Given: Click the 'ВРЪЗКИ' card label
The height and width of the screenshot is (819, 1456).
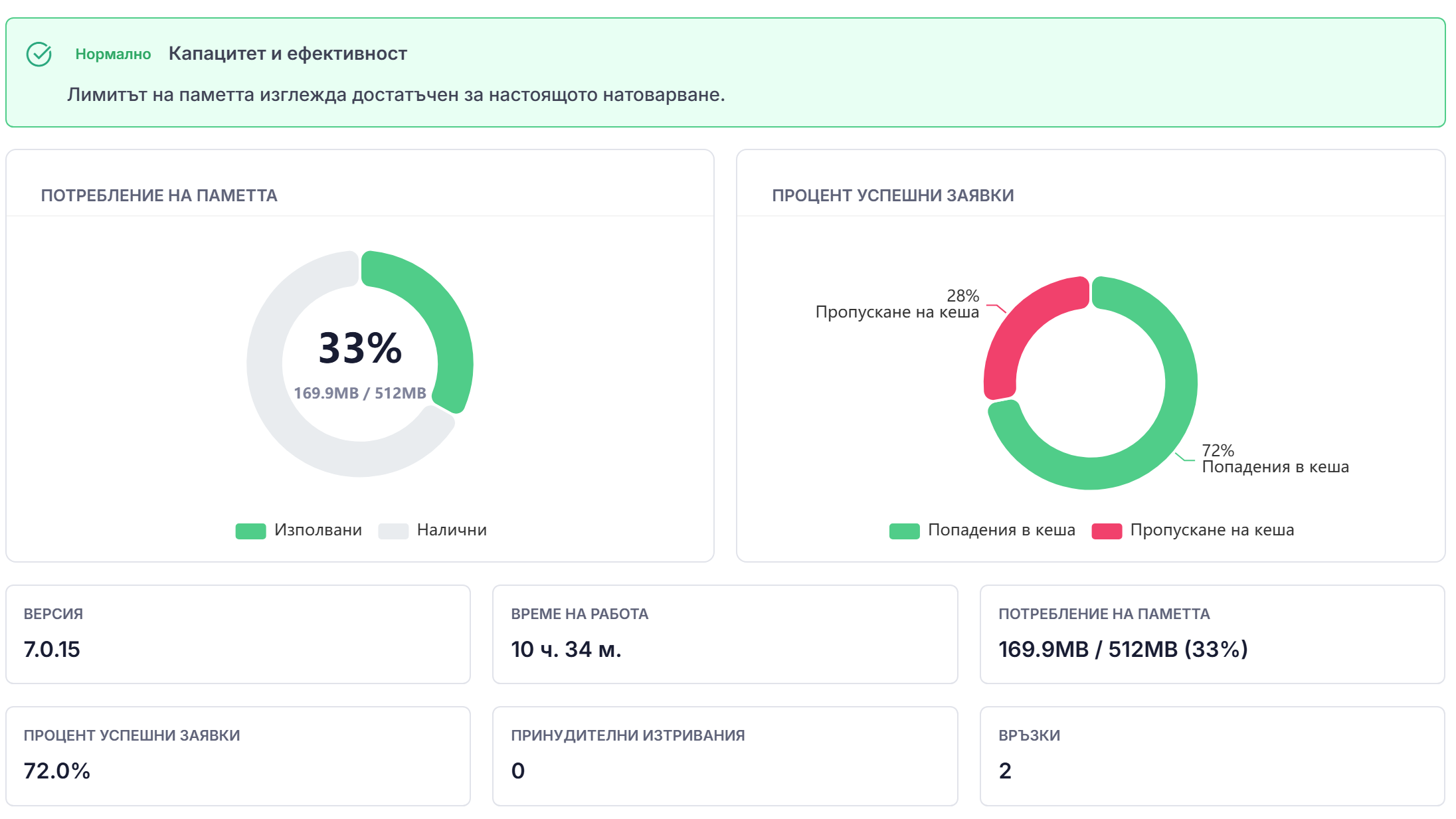Looking at the screenshot, I should pos(1029,735).
